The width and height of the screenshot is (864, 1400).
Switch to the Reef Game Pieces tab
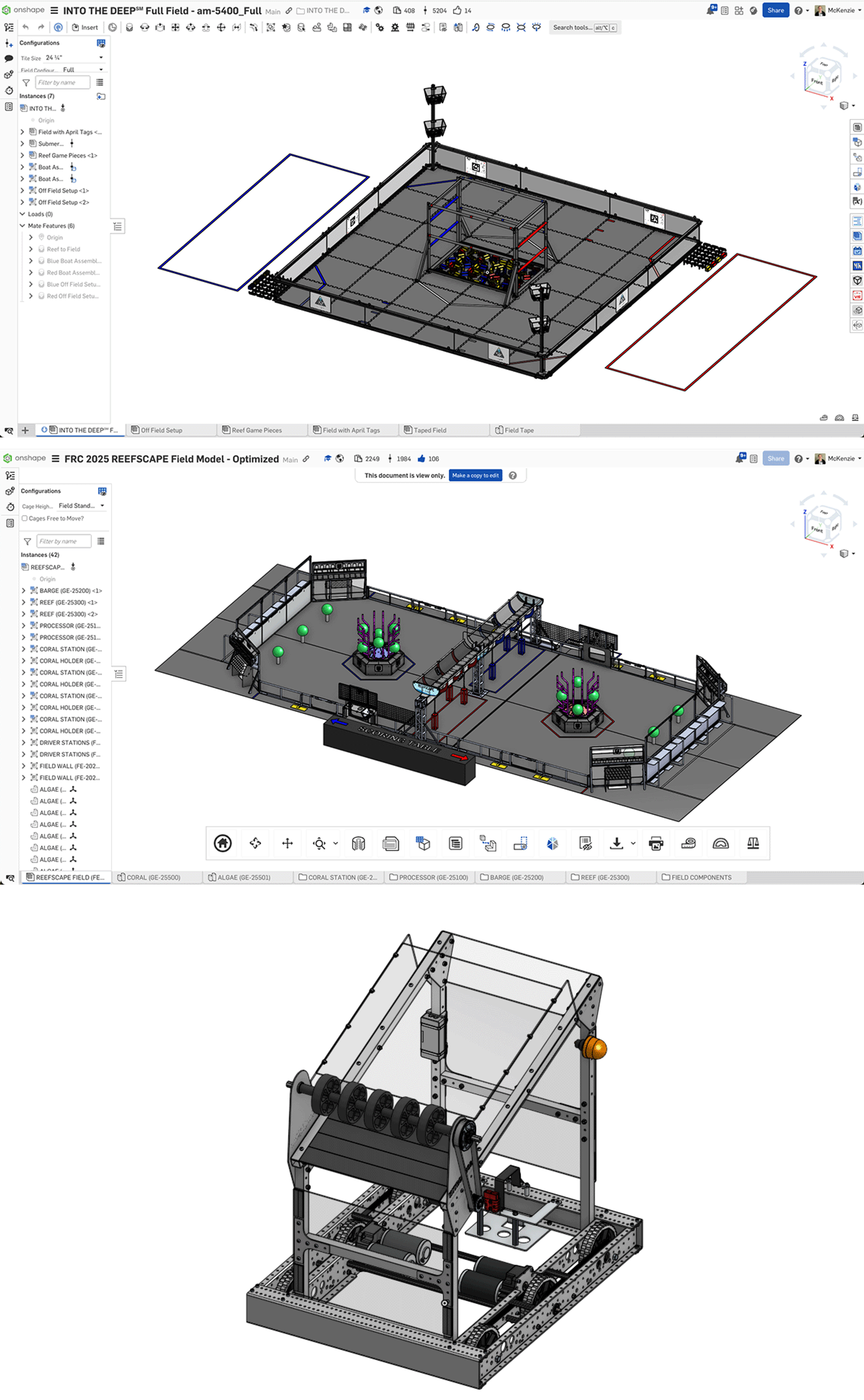(258, 430)
